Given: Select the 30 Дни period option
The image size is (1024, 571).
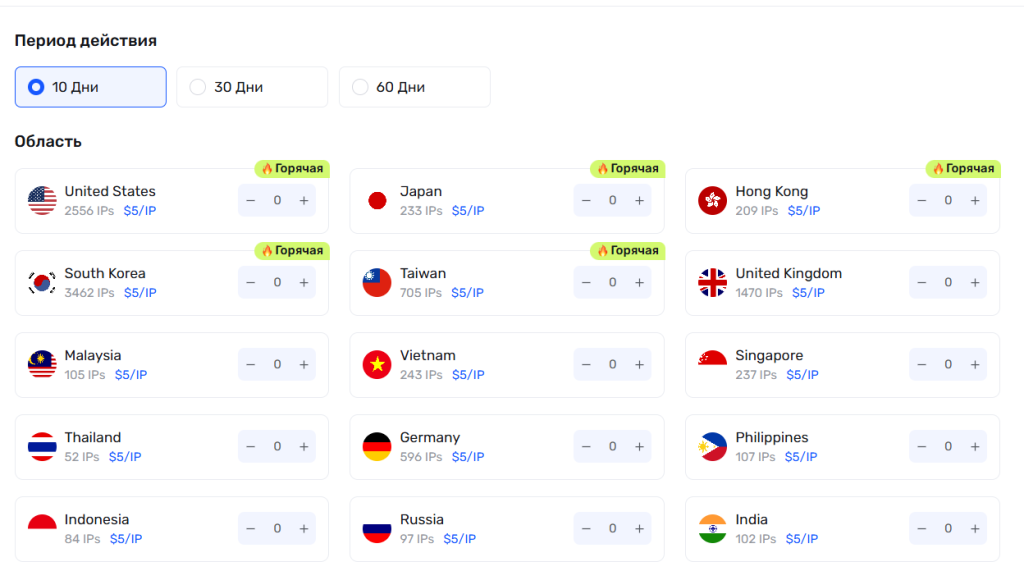Looking at the screenshot, I should point(252,87).
